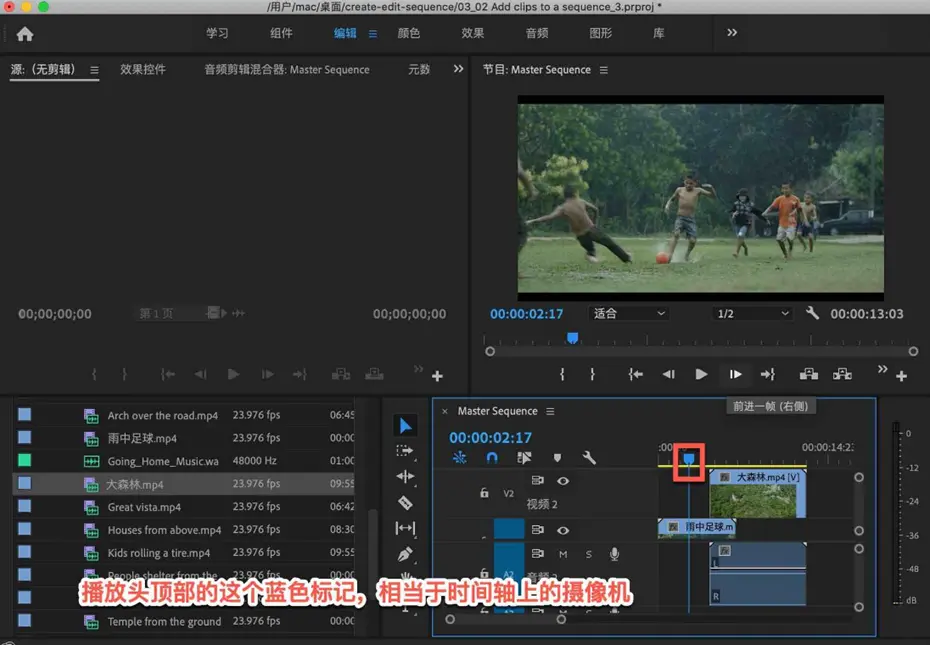Step back one frame in Program monitor

668,374
